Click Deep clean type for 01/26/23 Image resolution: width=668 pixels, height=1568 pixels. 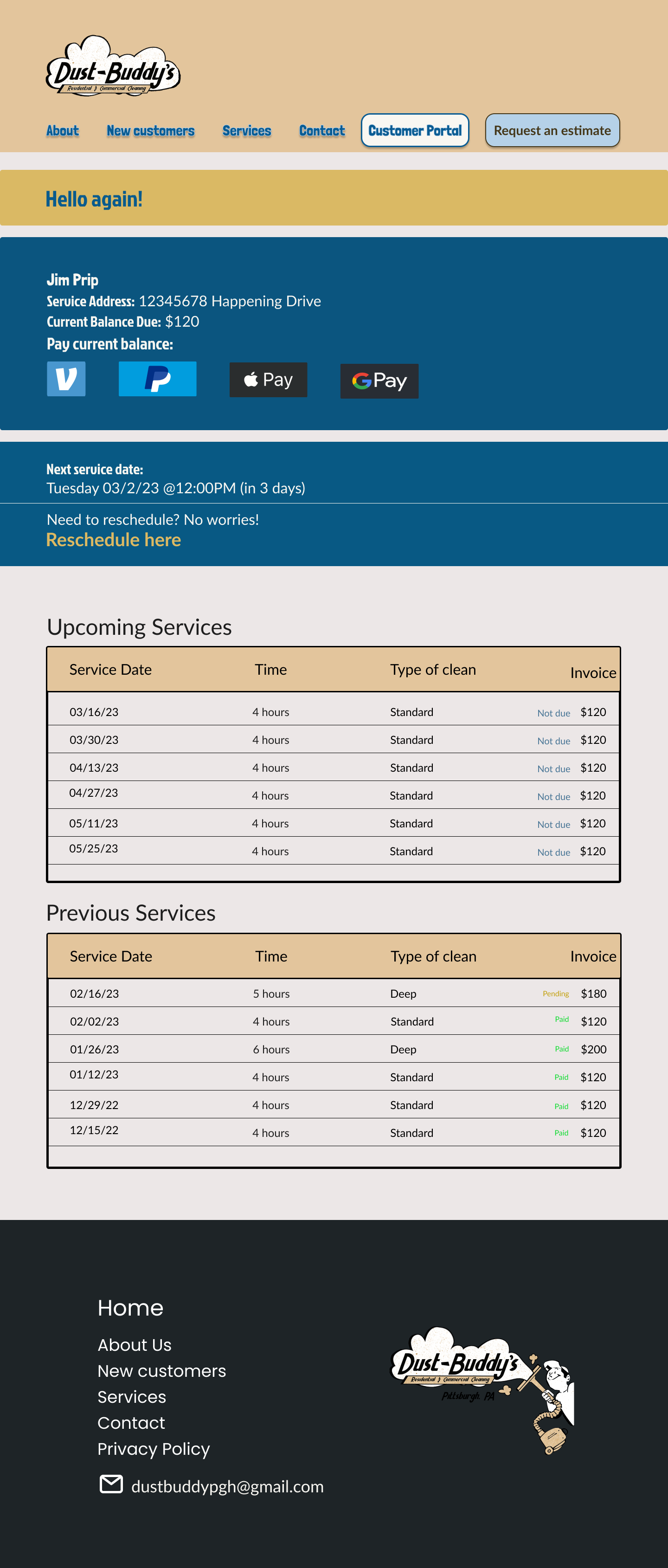[404, 1050]
